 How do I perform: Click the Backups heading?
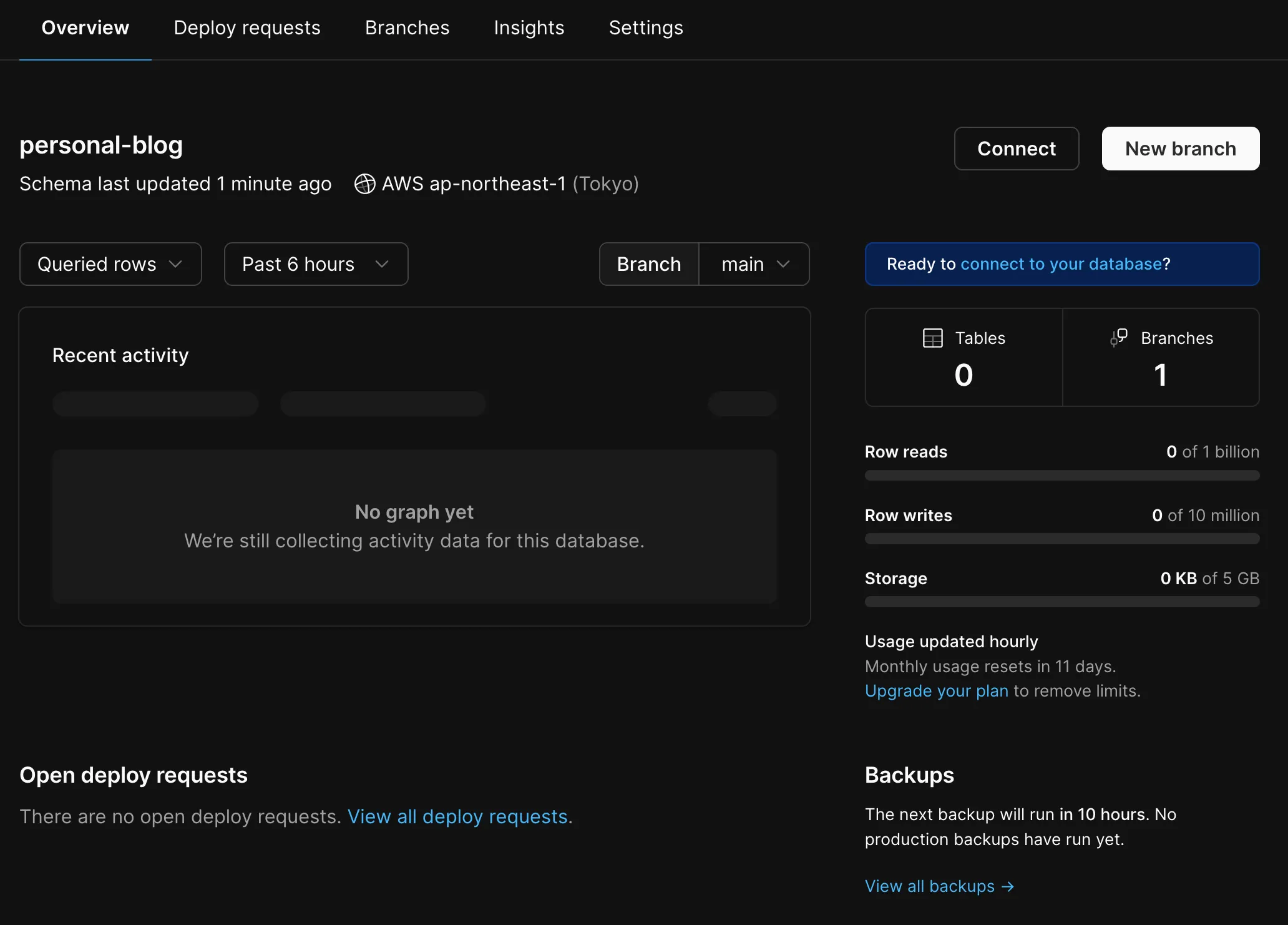(x=909, y=775)
